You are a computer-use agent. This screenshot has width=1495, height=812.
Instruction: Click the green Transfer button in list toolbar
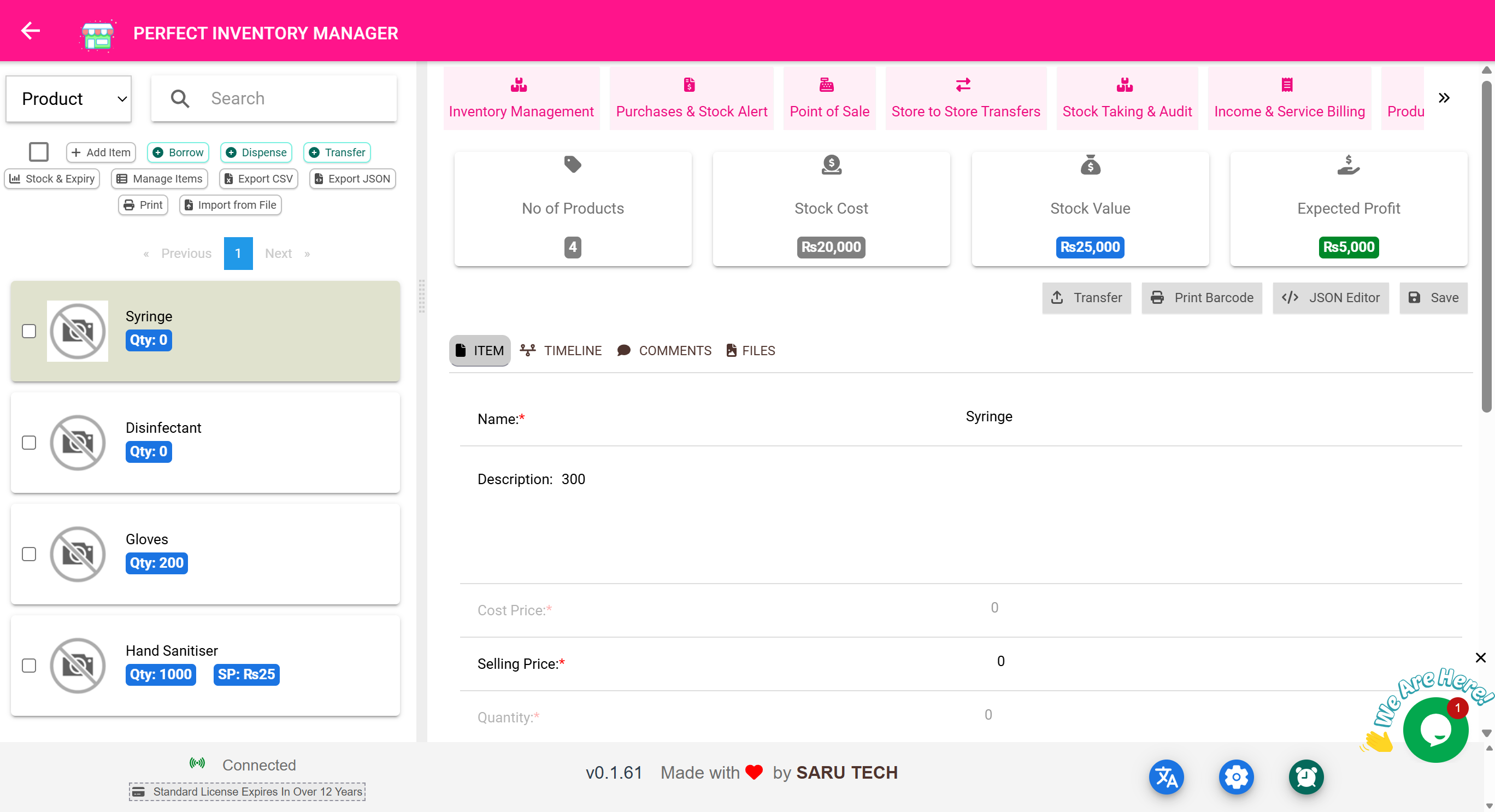pyautogui.click(x=337, y=152)
